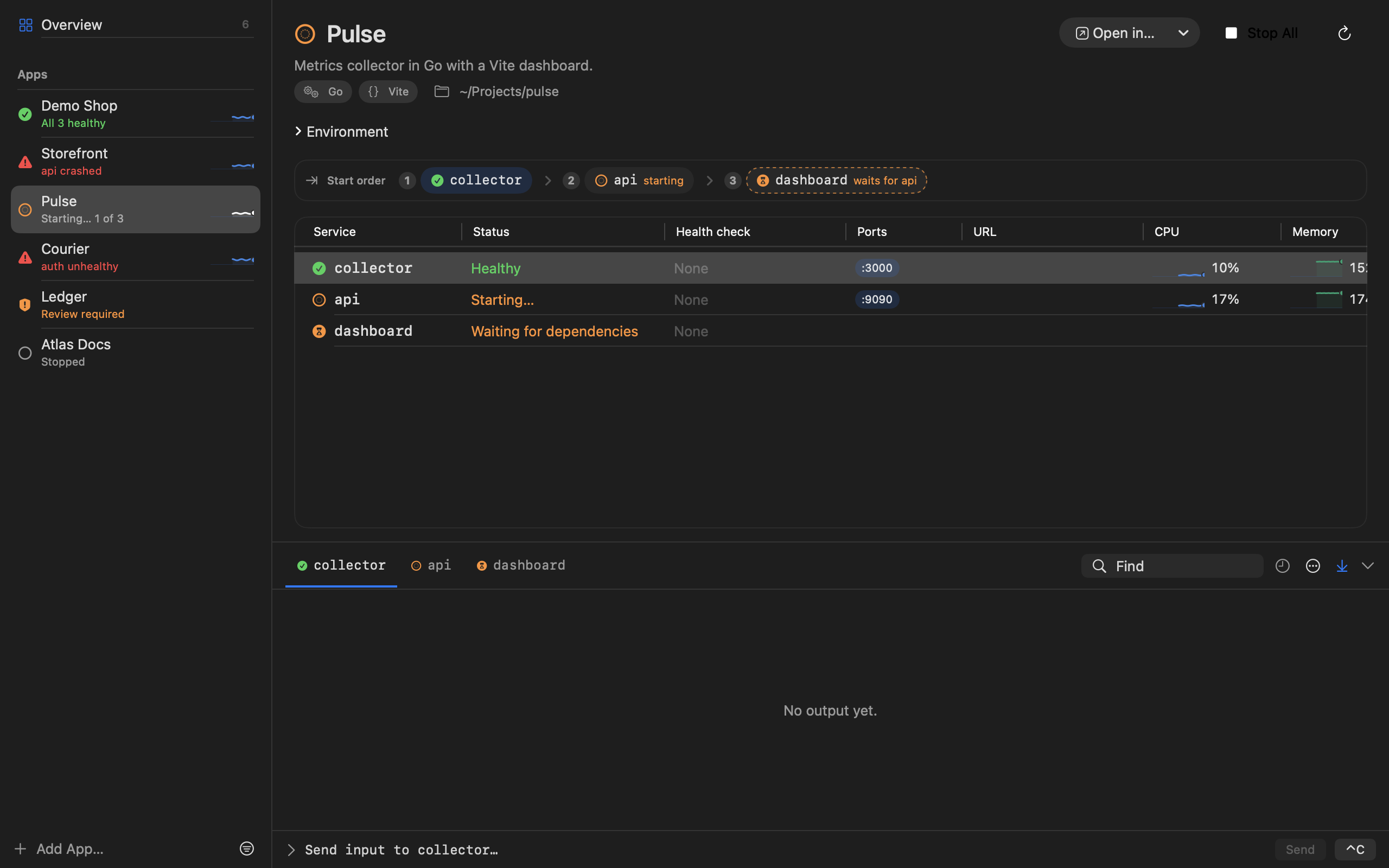Toggle scroll to bottom arrow icon
The height and width of the screenshot is (868, 1389).
point(1342,566)
